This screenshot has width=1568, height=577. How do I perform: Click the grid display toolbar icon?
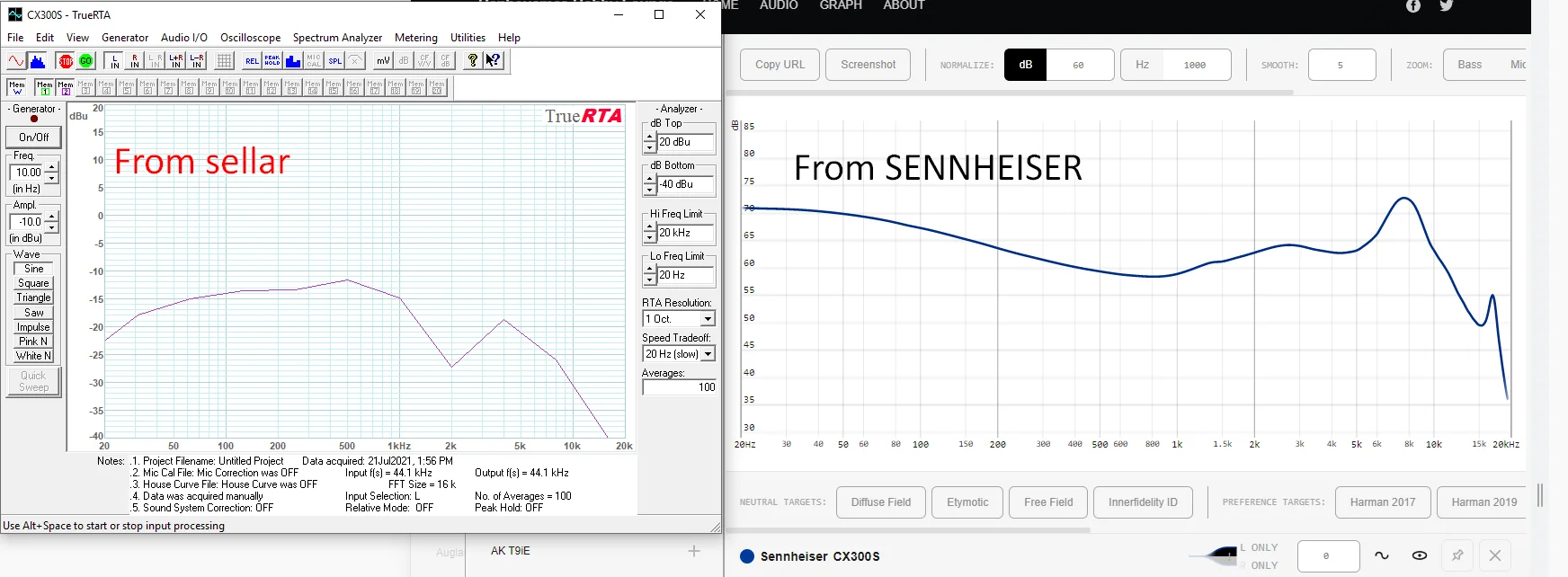tap(225, 61)
